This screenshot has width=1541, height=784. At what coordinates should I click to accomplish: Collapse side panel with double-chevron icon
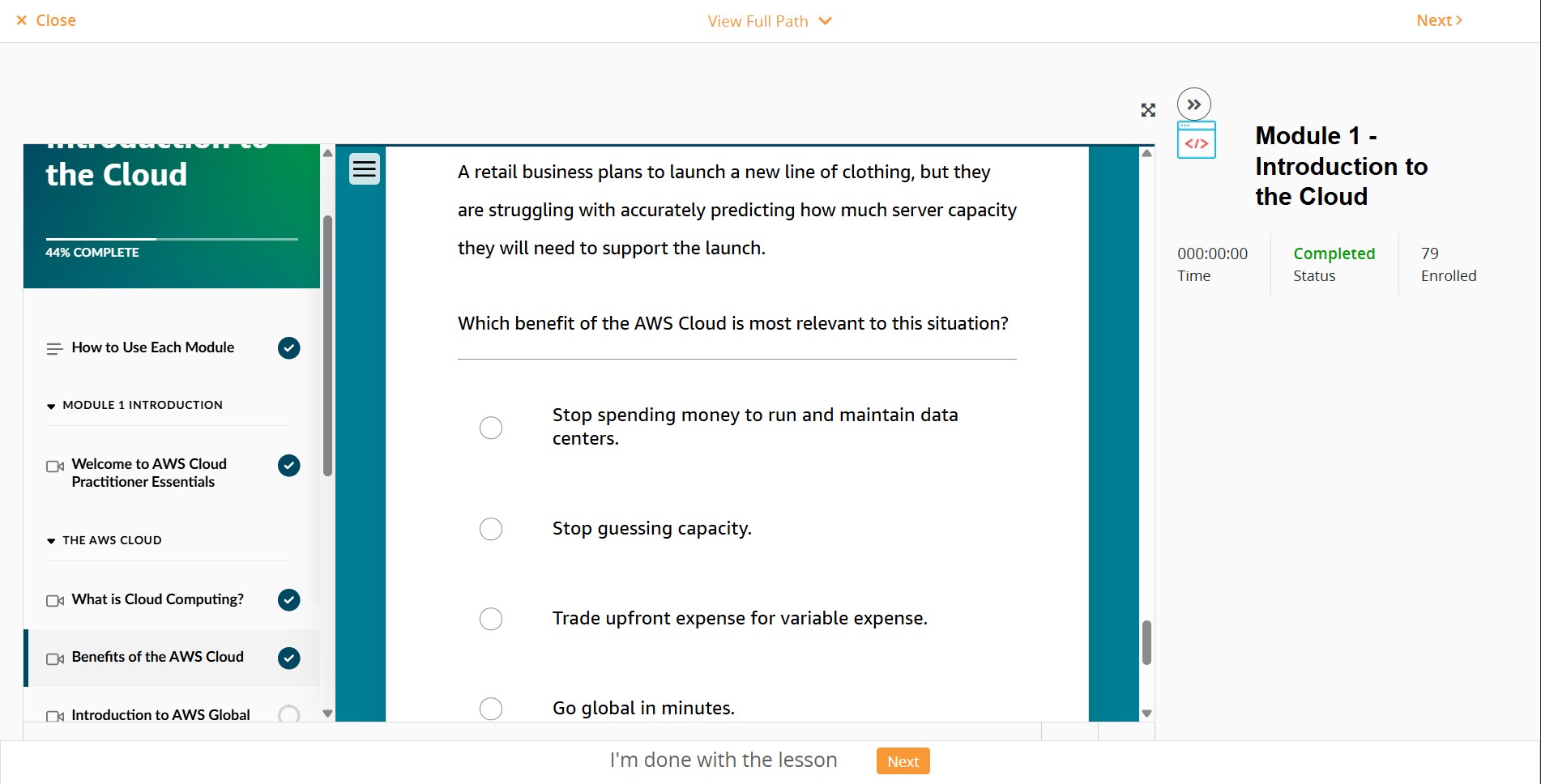pyautogui.click(x=1193, y=104)
